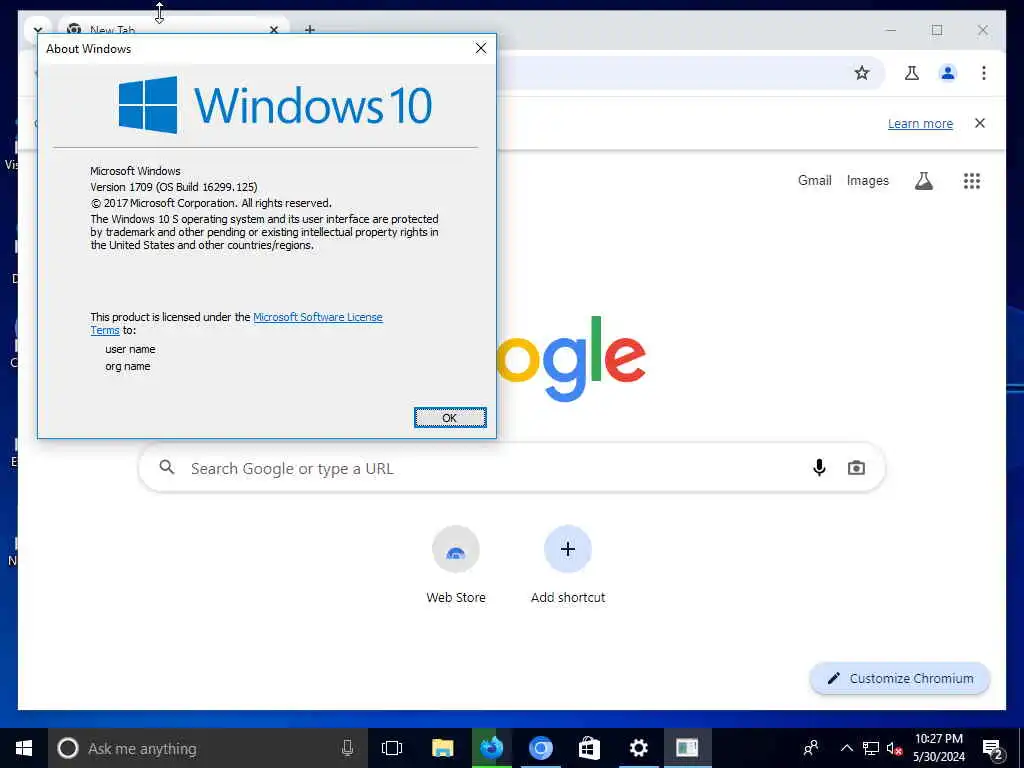The width and height of the screenshot is (1024, 768).
Task: Open Chromium labs flask icon in toolbar
Action: (912, 72)
